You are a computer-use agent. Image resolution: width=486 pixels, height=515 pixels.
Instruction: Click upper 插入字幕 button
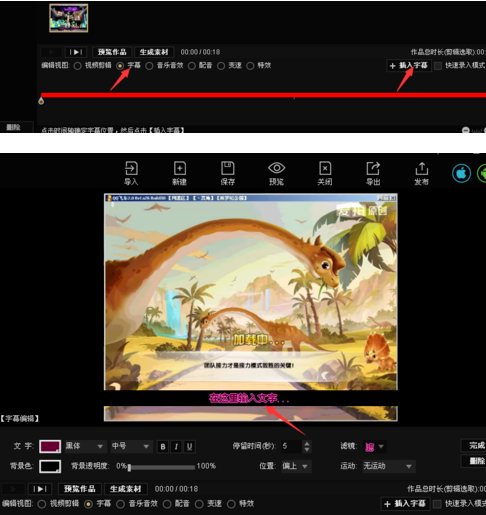409,65
